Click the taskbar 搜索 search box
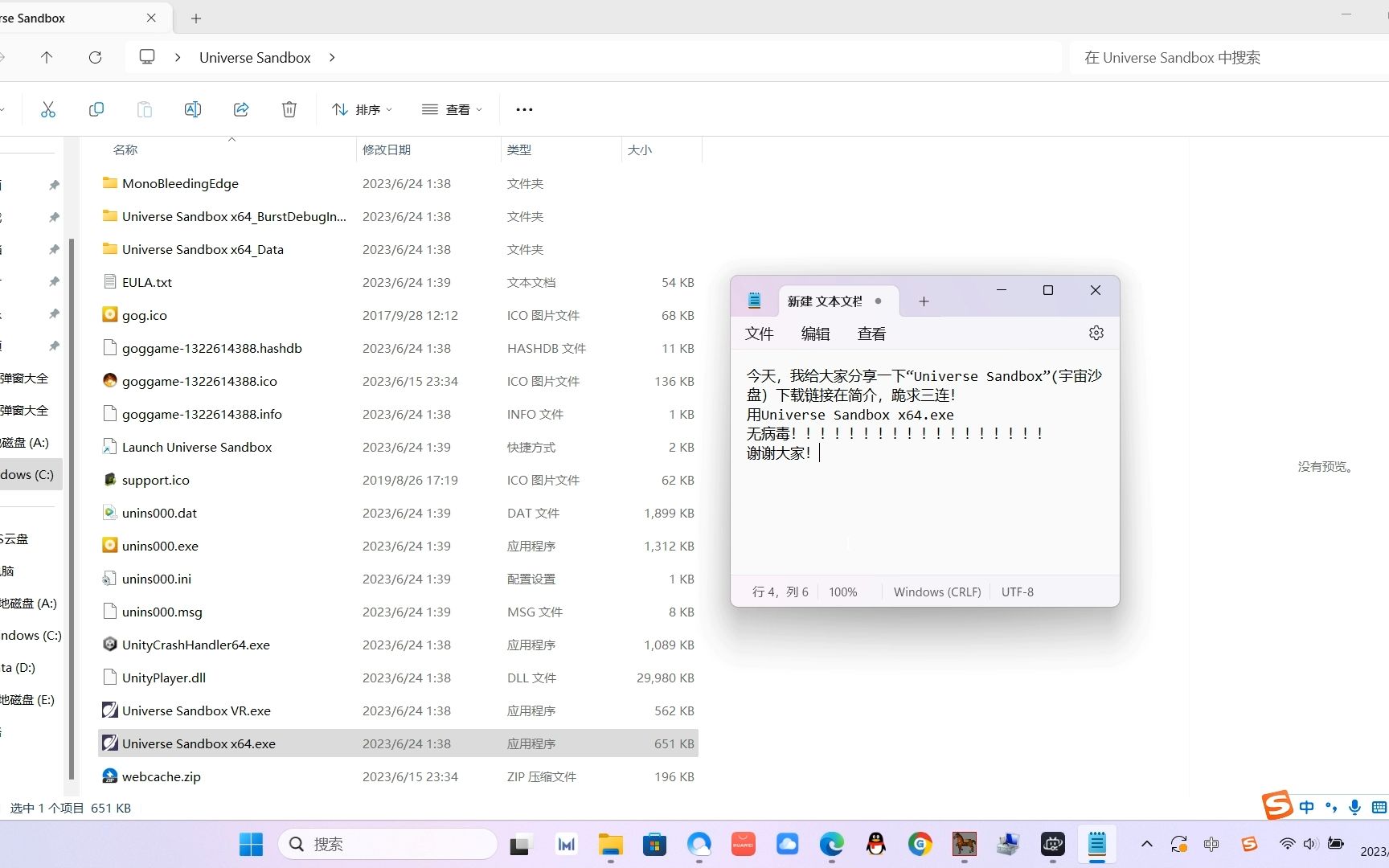Viewport: 1389px width, 868px height. [x=388, y=844]
